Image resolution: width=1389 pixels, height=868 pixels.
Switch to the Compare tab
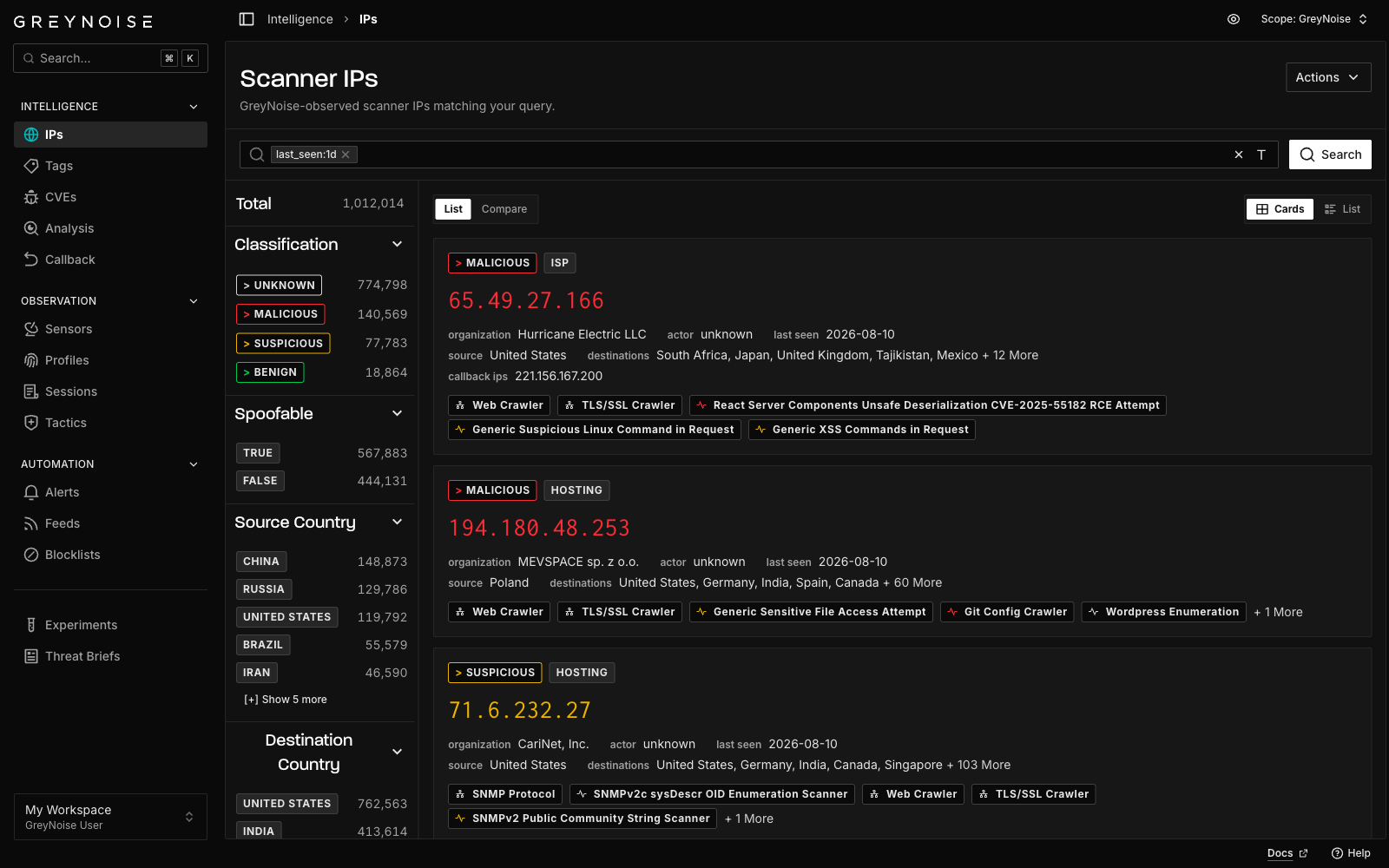[504, 209]
